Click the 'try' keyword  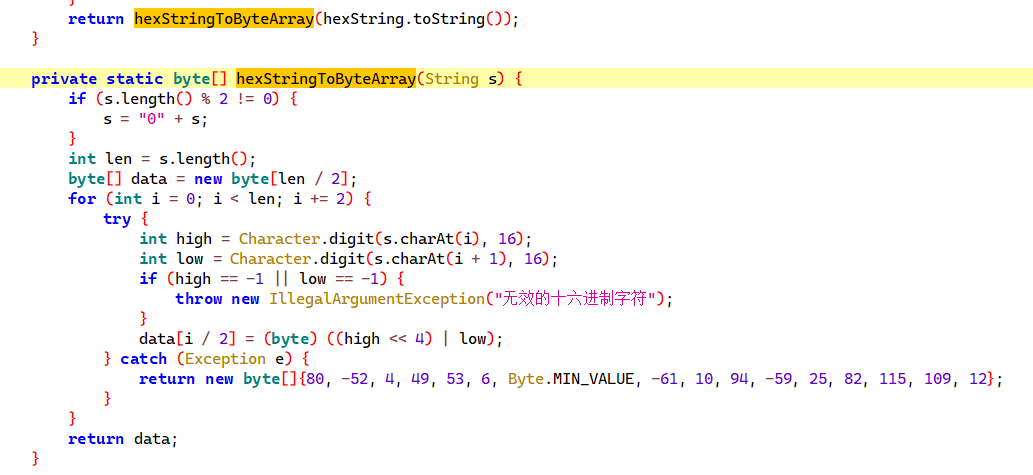pyautogui.click(x=117, y=218)
